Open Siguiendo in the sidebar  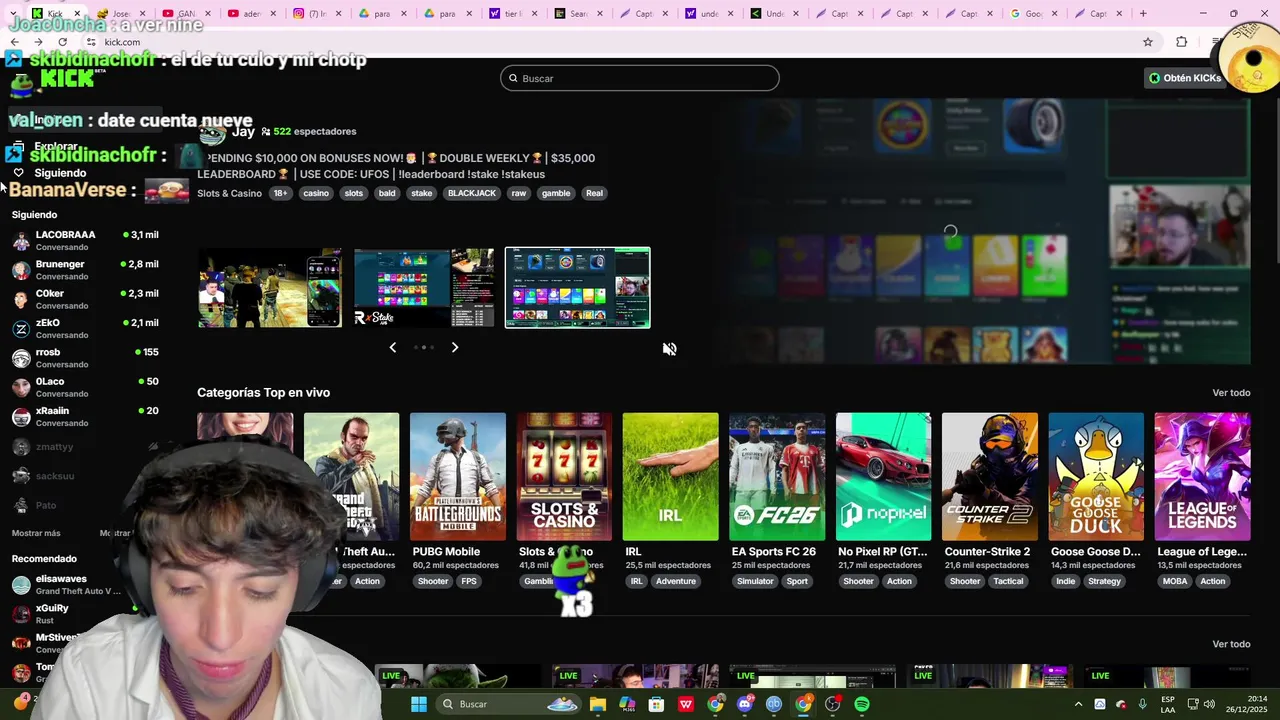point(60,173)
